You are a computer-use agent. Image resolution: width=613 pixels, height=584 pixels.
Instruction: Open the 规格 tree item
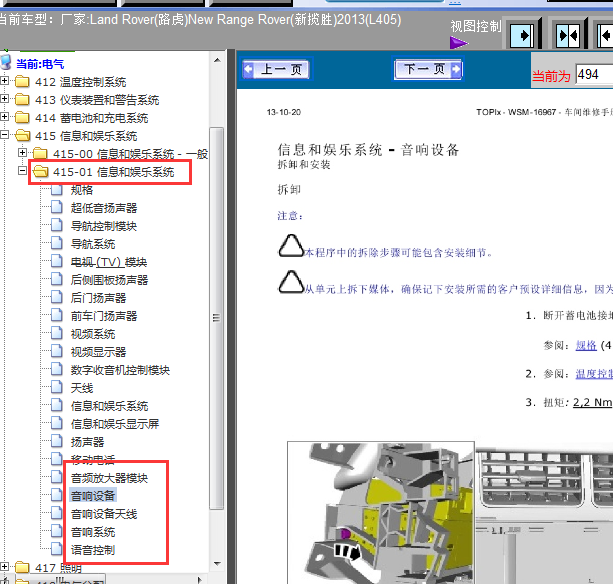(x=82, y=190)
